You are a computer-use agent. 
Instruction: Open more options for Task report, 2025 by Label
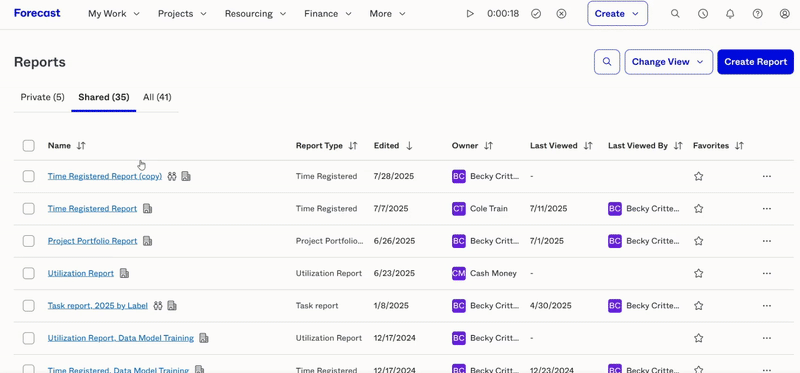767,306
